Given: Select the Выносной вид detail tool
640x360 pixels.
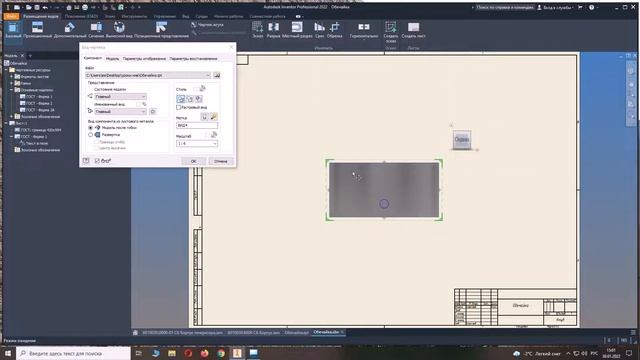Looking at the screenshot, I should (x=119, y=30).
